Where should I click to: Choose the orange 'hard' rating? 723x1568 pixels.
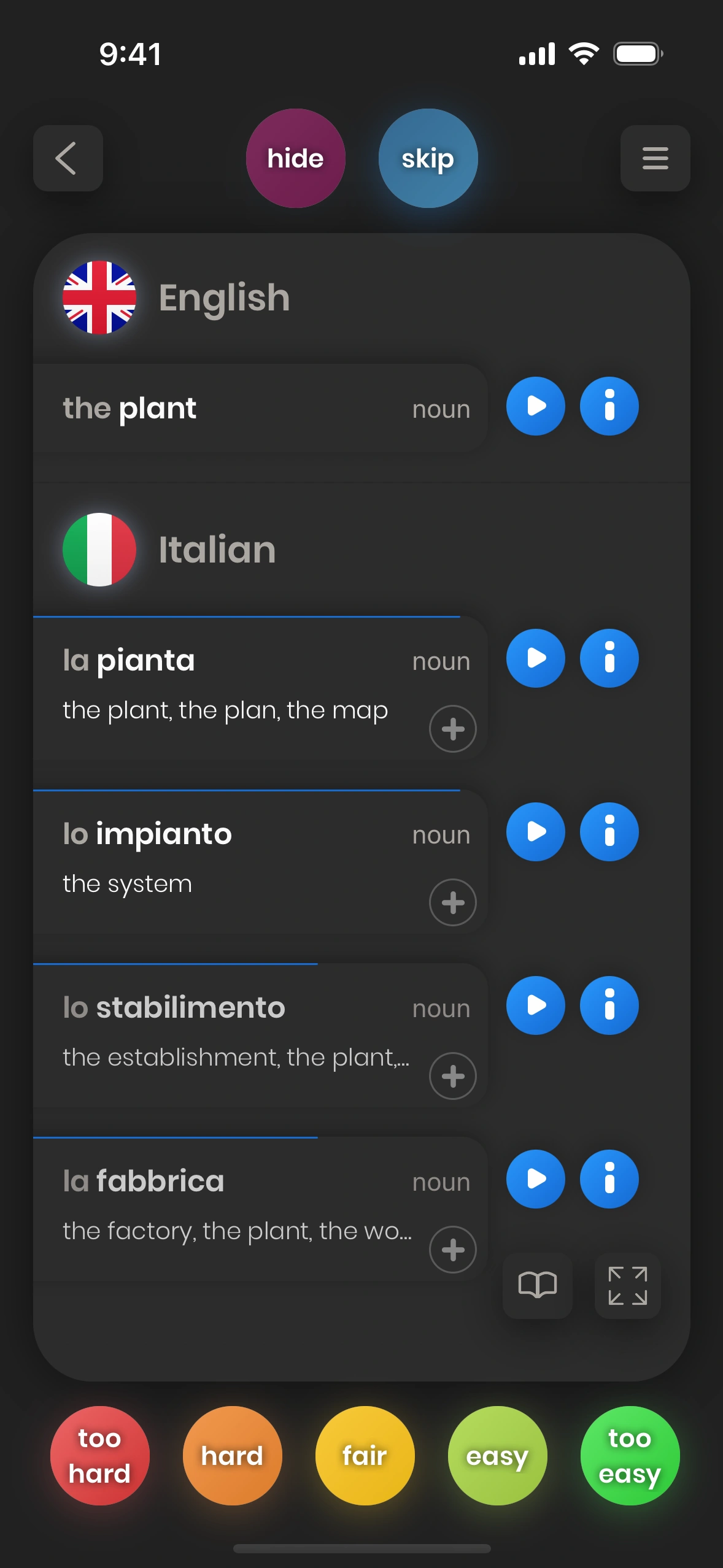[232, 1455]
